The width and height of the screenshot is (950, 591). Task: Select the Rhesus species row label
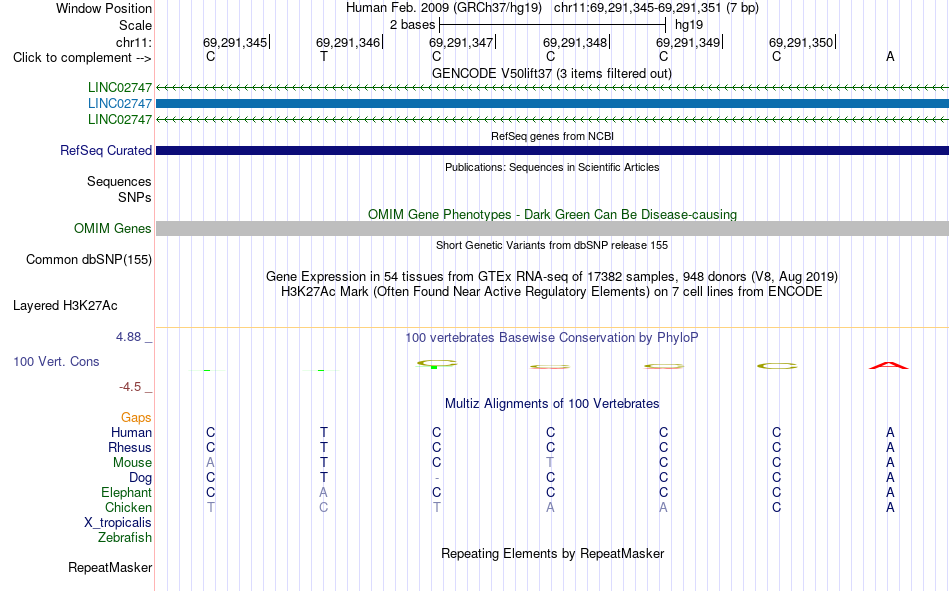click(130, 447)
